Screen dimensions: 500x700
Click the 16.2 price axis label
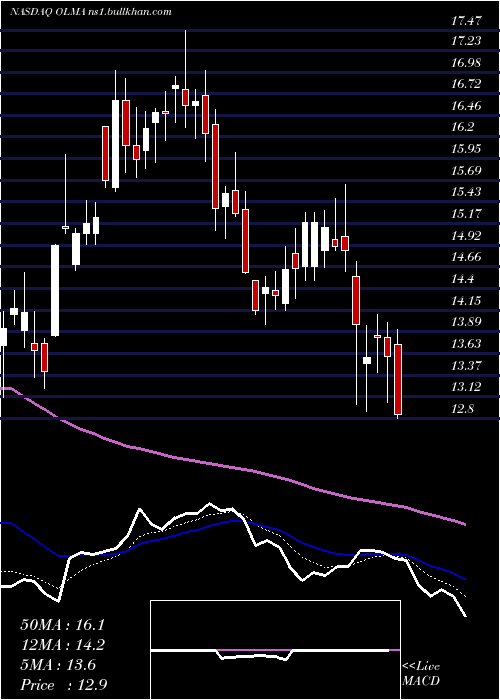point(463,127)
